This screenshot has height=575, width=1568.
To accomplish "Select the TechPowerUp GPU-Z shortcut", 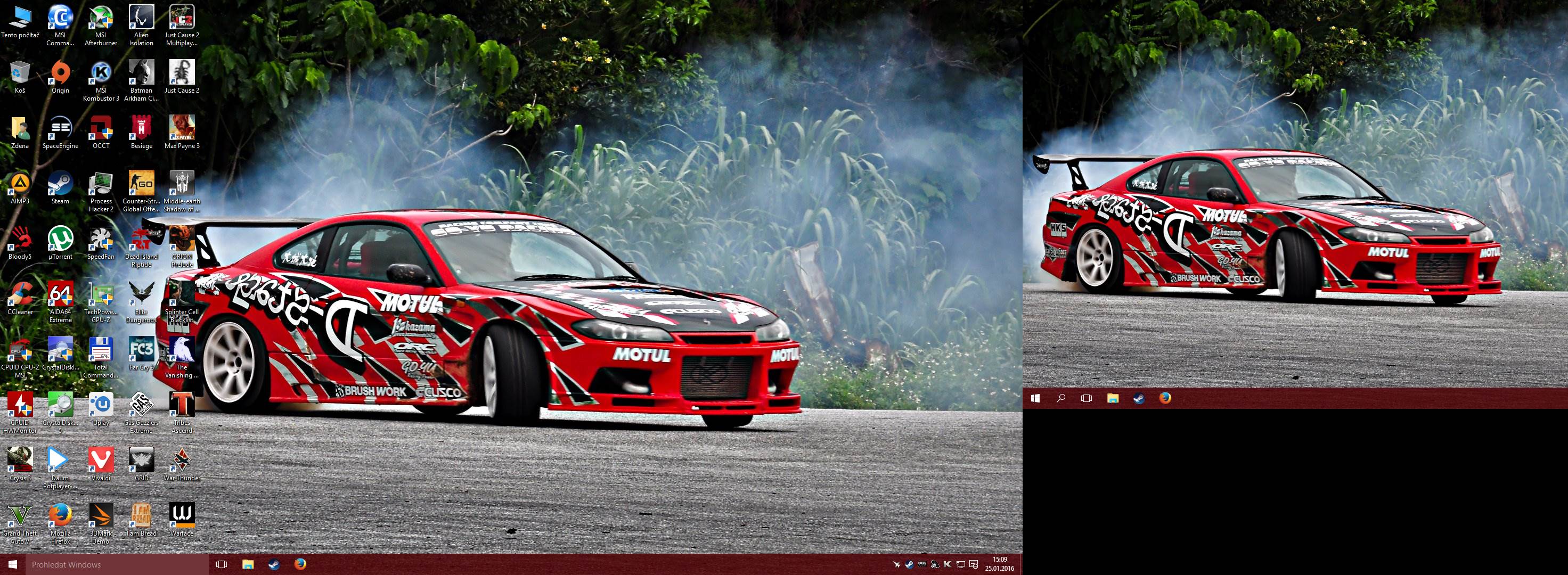I will click(101, 302).
